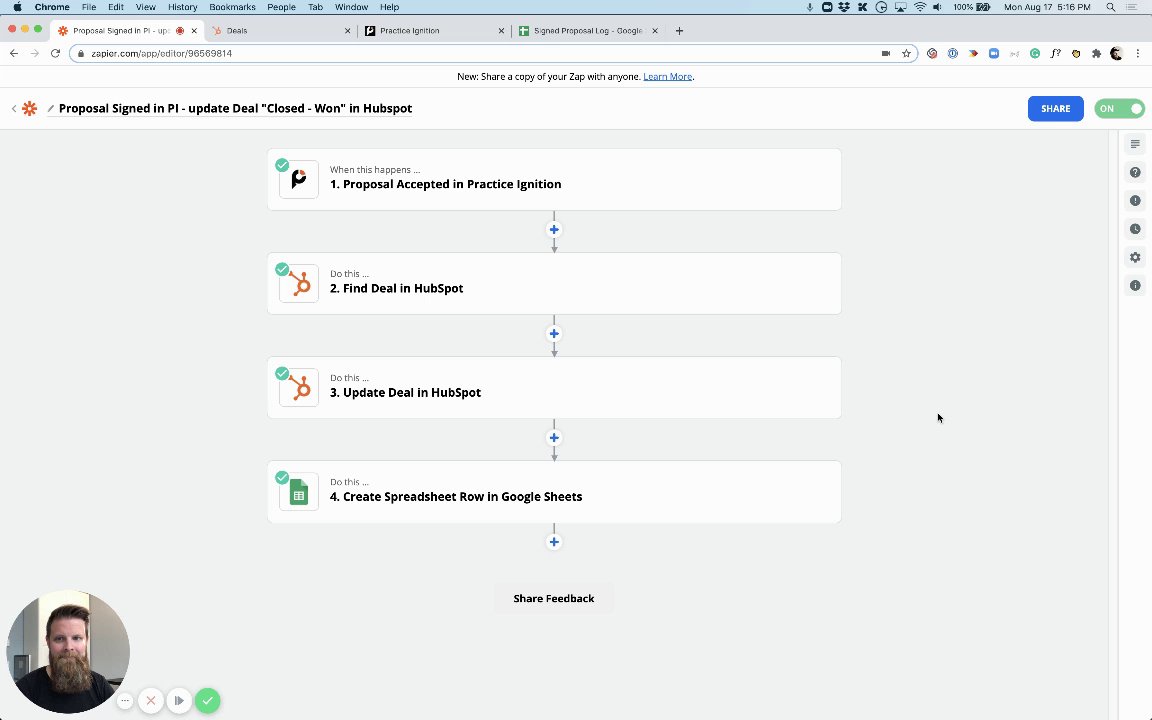The image size is (1152, 720).
Task: Open step 1 Proposal Accepted in Practice Ignition
Action: pos(555,179)
